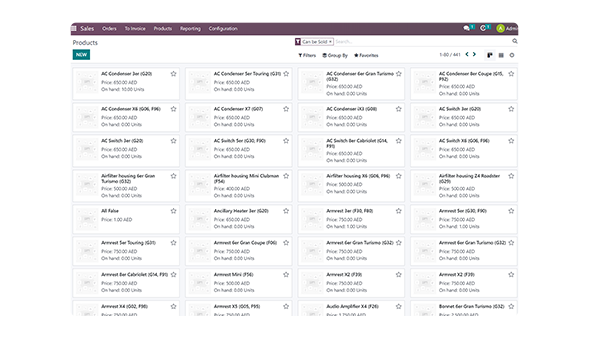The image size is (590, 360).
Task: Favorite Armrest 3er (F30, F80)
Action: tap(398, 211)
